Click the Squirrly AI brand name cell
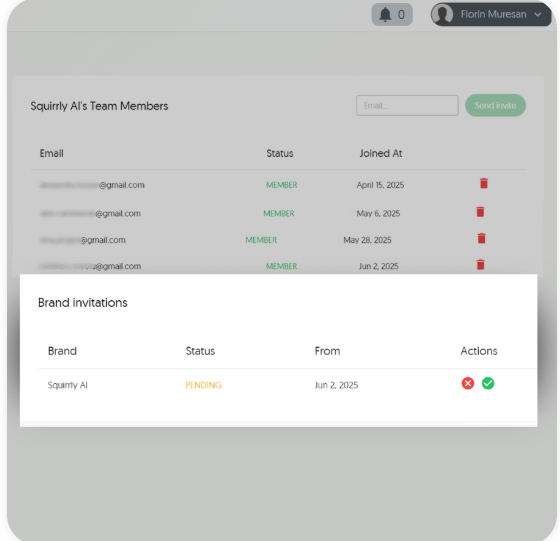The width and height of the screenshot is (560, 541). click(x=68, y=385)
